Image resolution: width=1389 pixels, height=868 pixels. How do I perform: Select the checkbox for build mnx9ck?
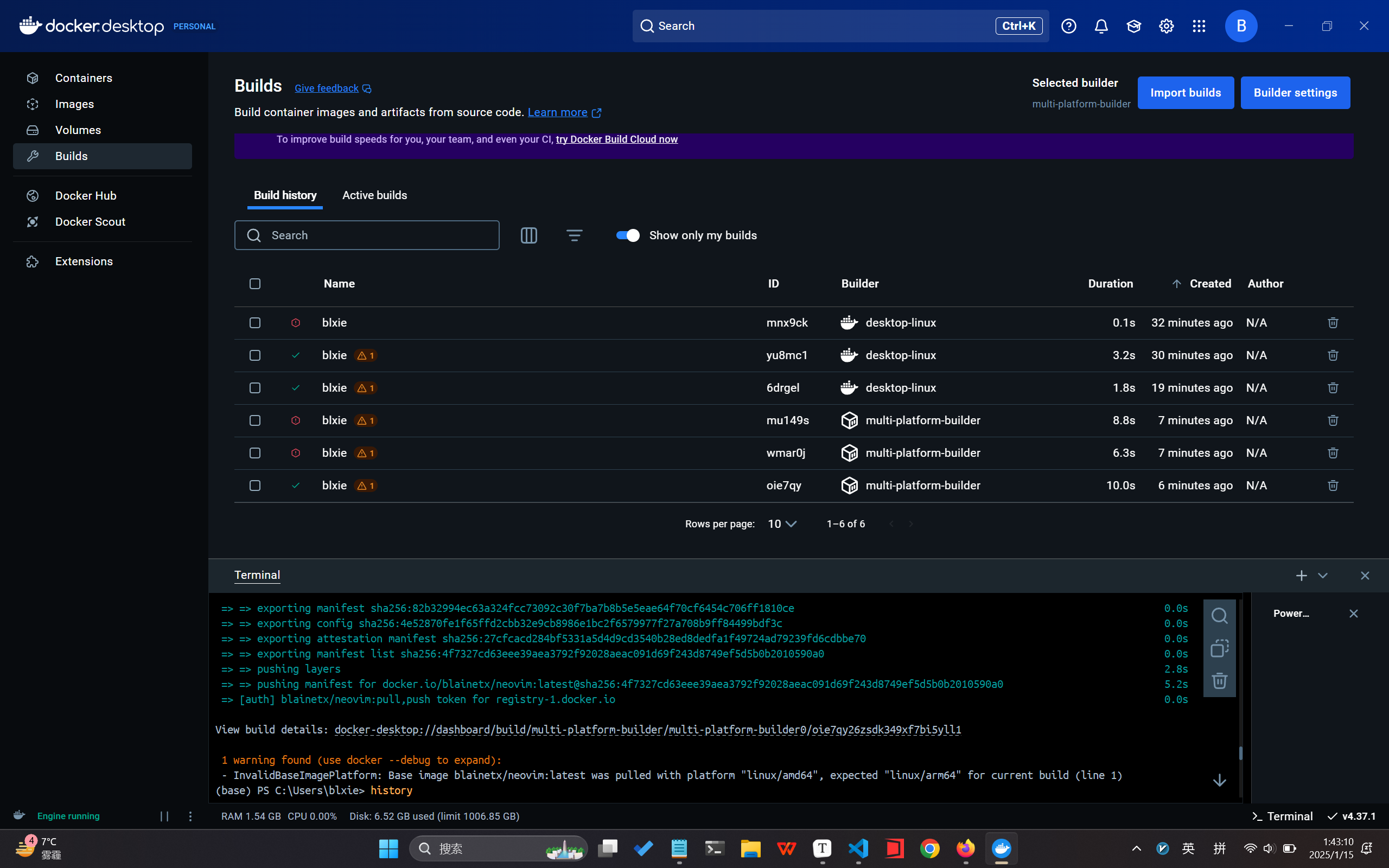tap(255, 323)
